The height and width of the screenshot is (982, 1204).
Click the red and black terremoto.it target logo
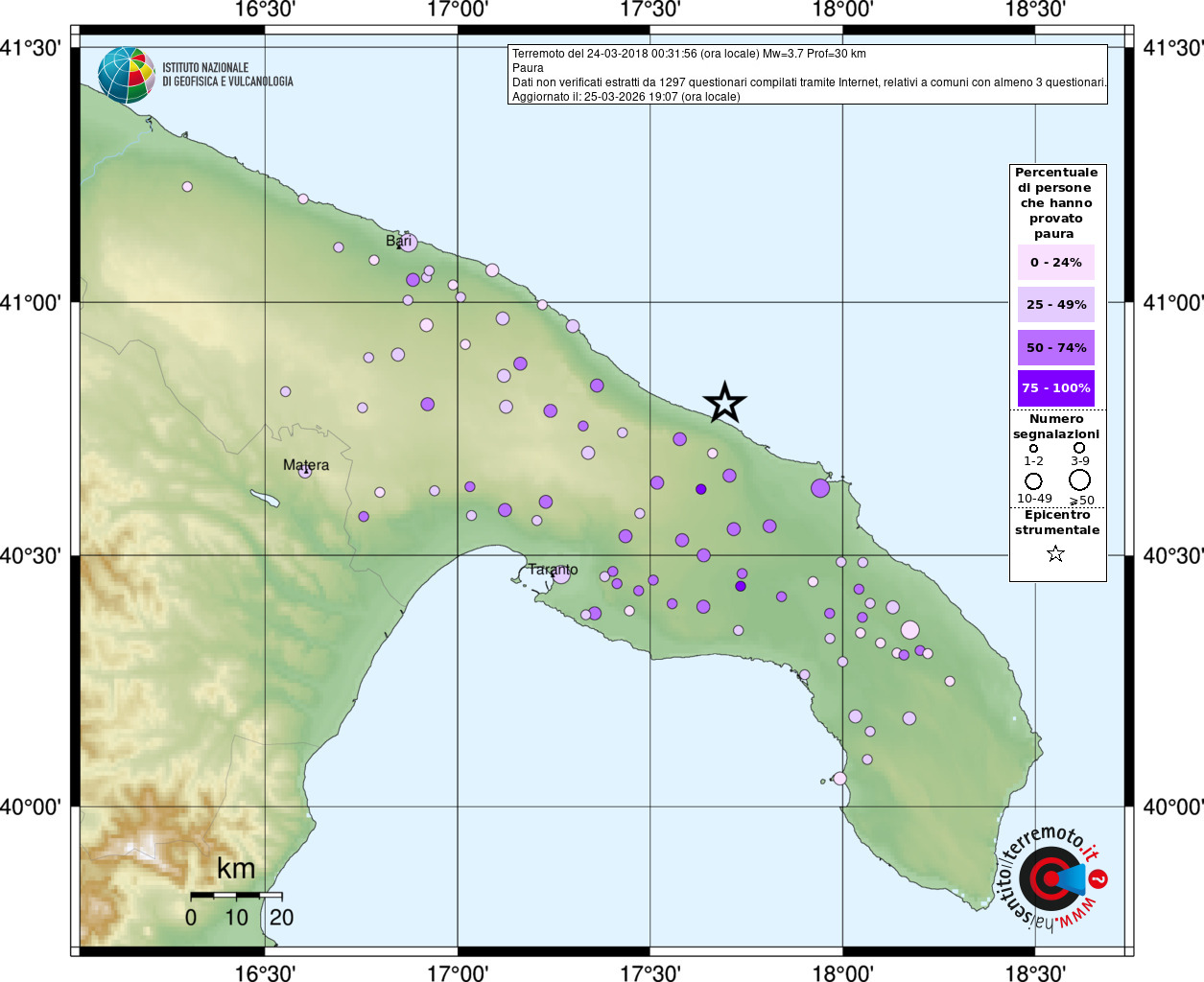1051,877
